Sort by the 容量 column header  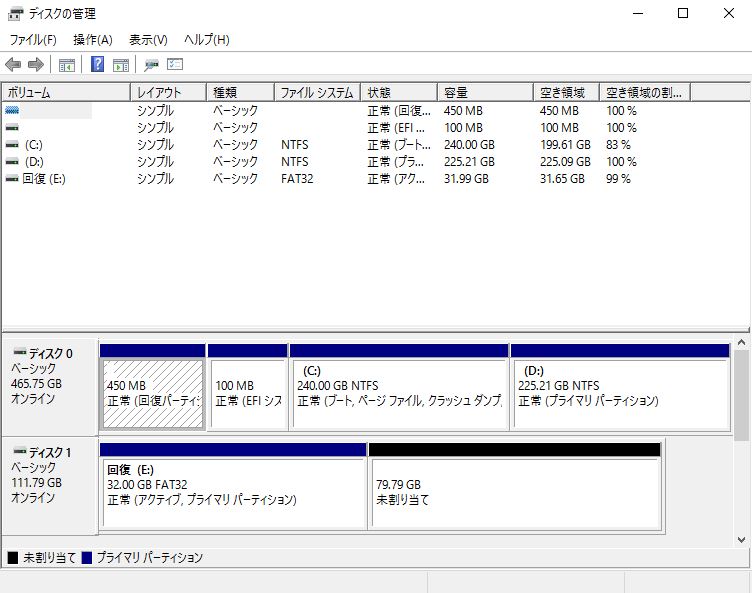pos(485,92)
